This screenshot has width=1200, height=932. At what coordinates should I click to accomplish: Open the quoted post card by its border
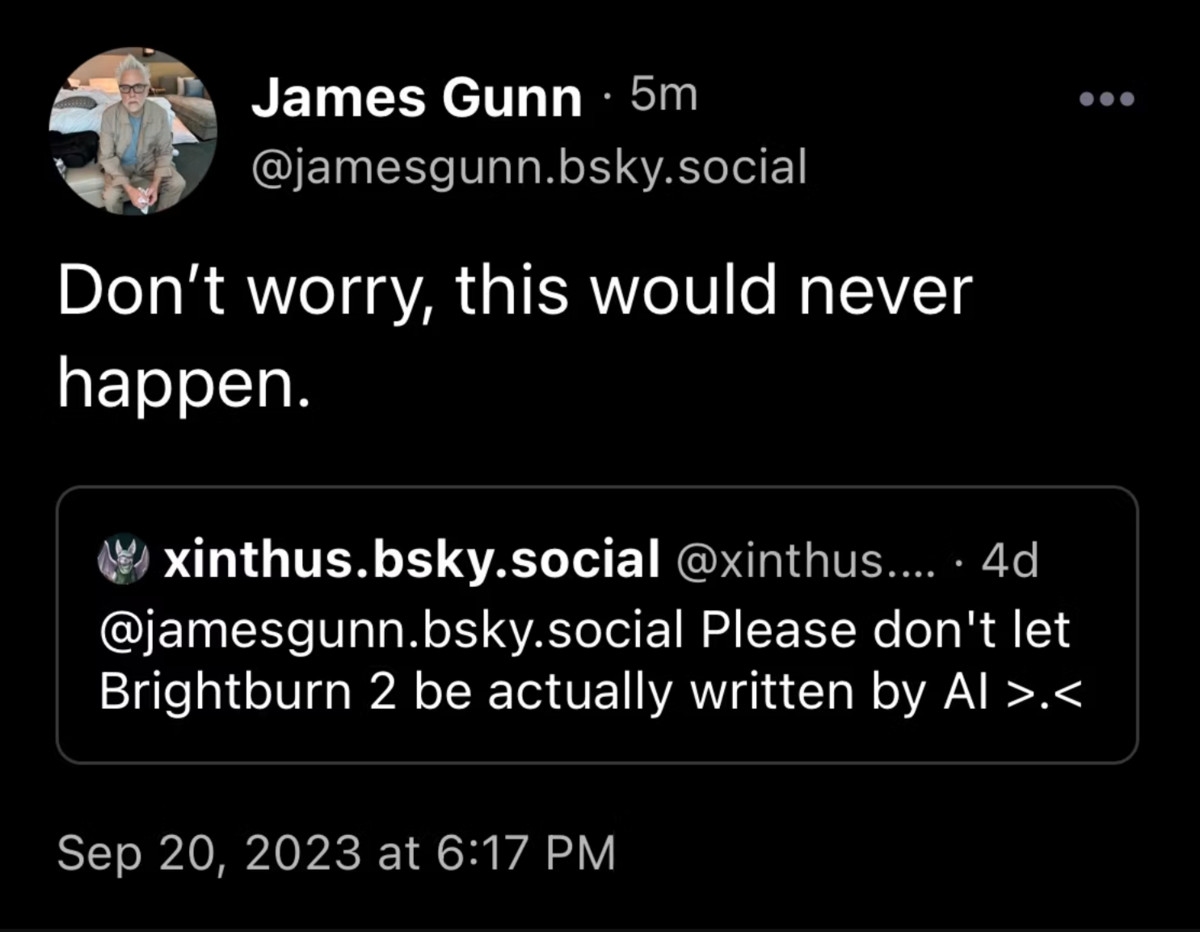(x=597, y=625)
